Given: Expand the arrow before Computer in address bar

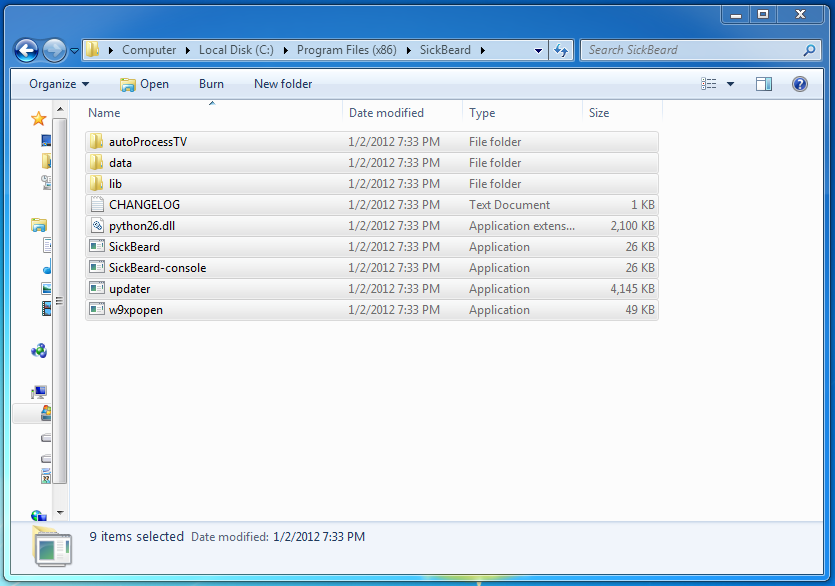Looking at the screenshot, I should coord(111,50).
